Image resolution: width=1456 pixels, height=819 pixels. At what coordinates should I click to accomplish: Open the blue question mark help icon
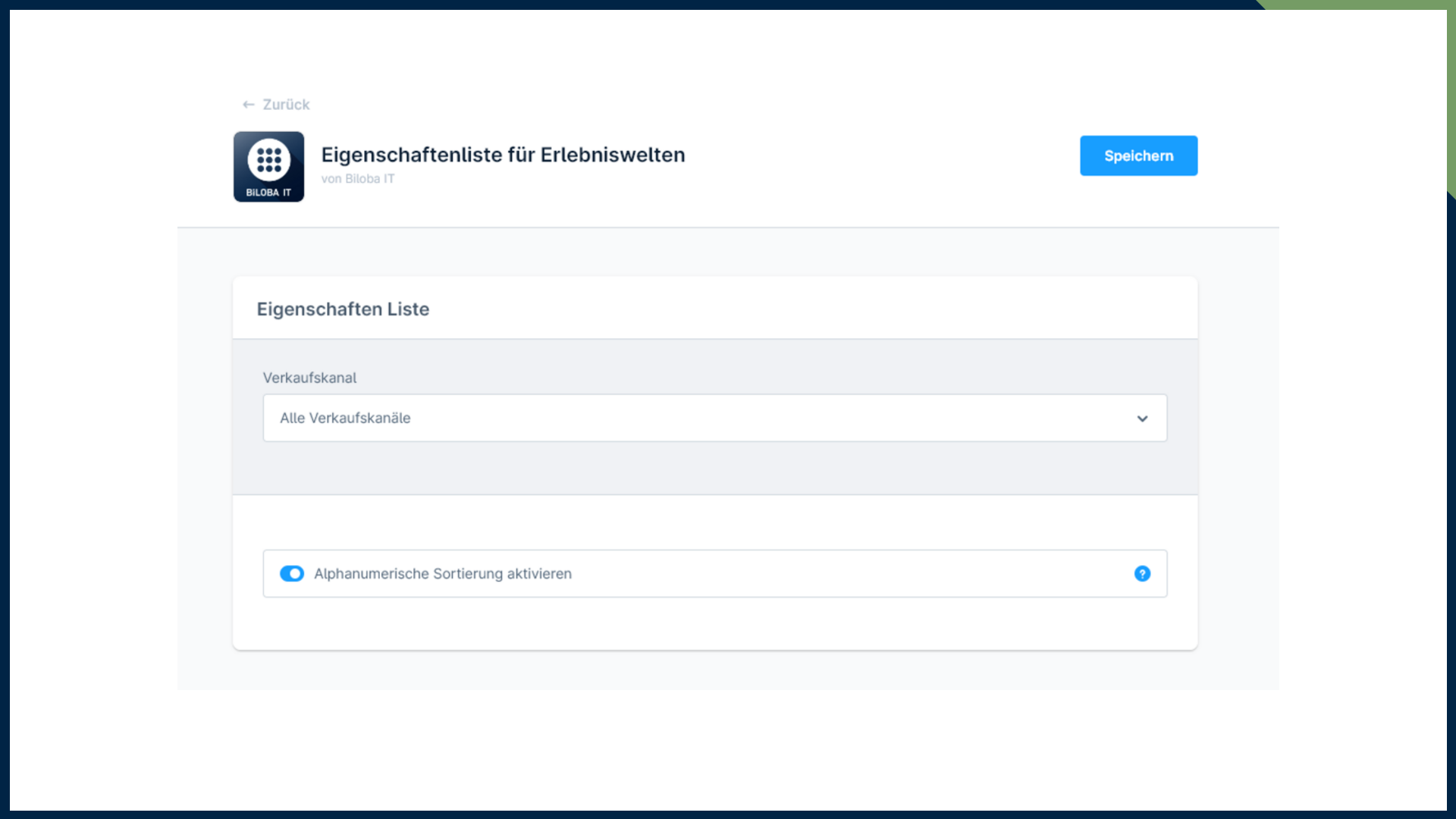click(x=1142, y=574)
